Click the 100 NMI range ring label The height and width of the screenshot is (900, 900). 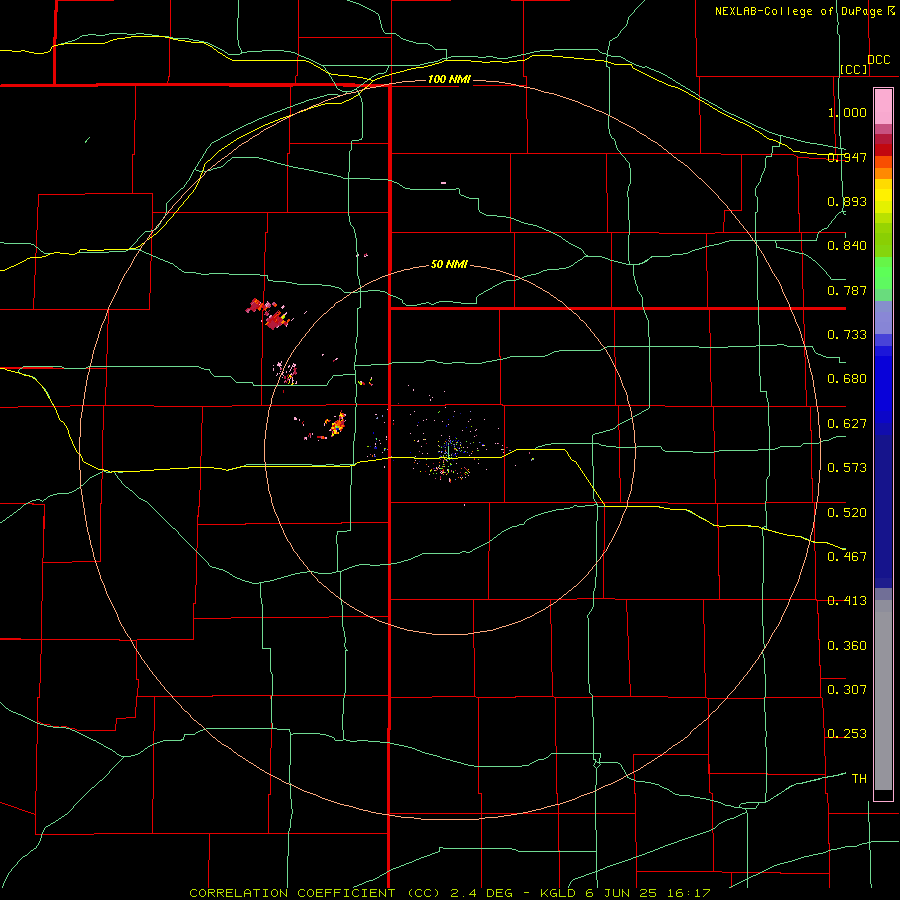(x=449, y=79)
